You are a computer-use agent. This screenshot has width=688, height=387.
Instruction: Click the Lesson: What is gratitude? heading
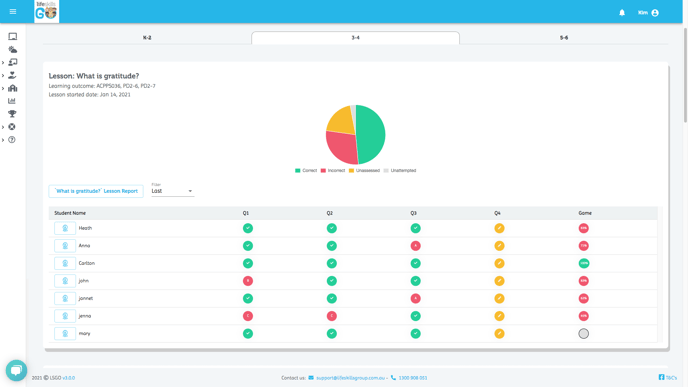(x=94, y=76)
